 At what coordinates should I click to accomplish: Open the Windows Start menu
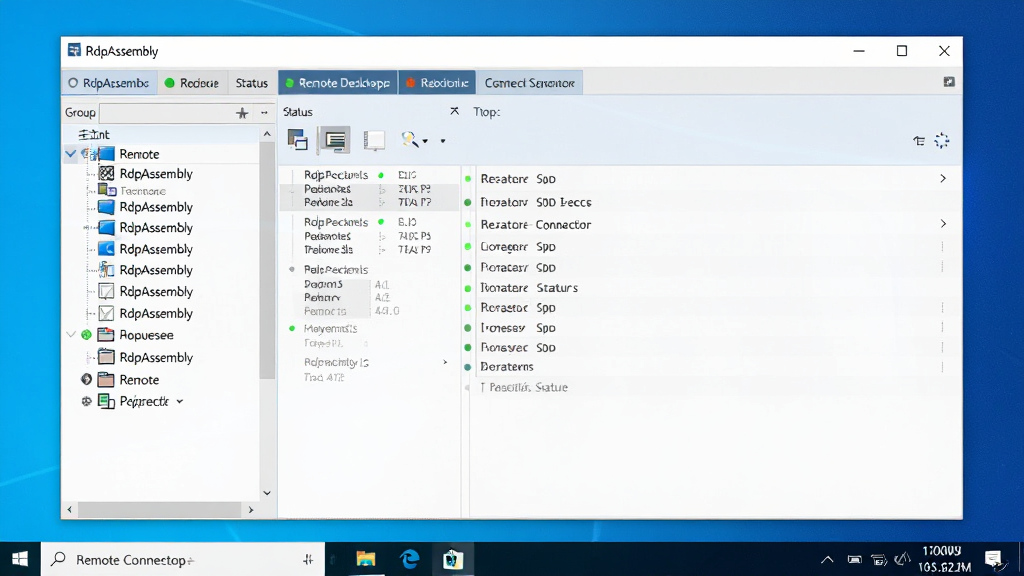(x=20, y=559)
